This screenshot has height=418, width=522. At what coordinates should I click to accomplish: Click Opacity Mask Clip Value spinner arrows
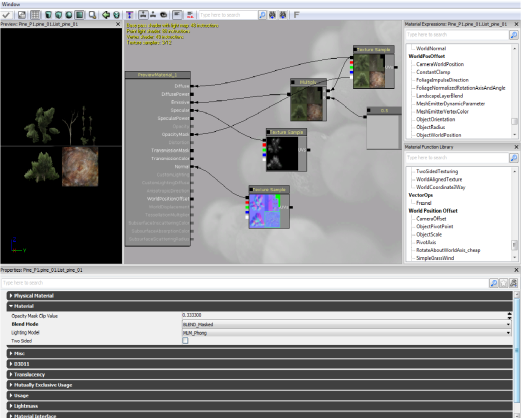[509, 315]
